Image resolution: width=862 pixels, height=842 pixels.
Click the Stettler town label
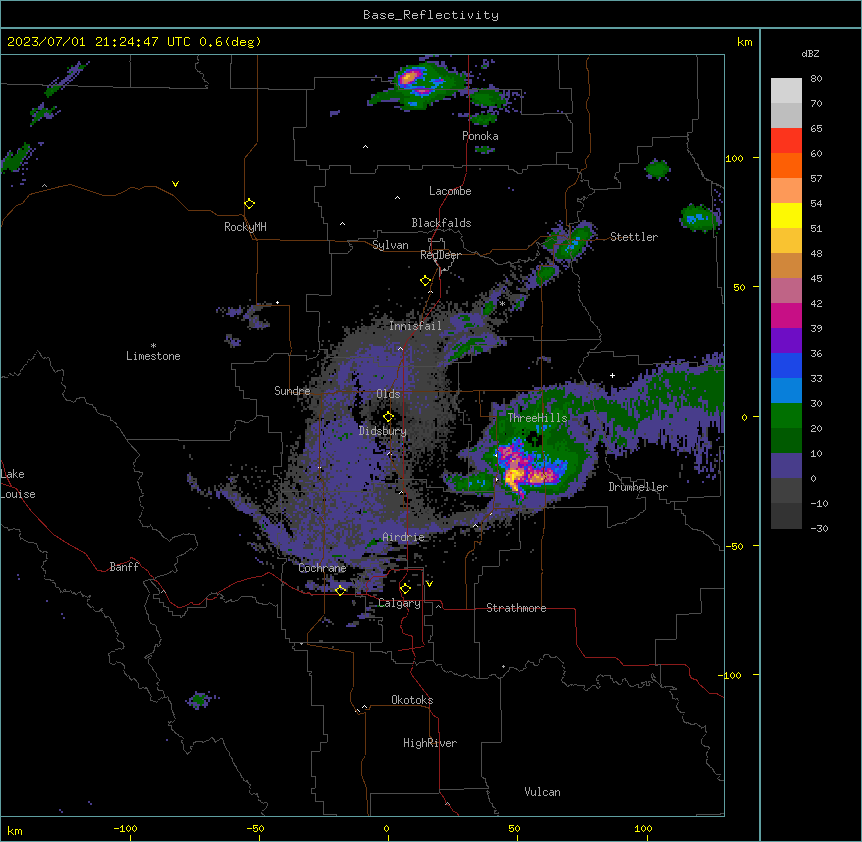634,237
